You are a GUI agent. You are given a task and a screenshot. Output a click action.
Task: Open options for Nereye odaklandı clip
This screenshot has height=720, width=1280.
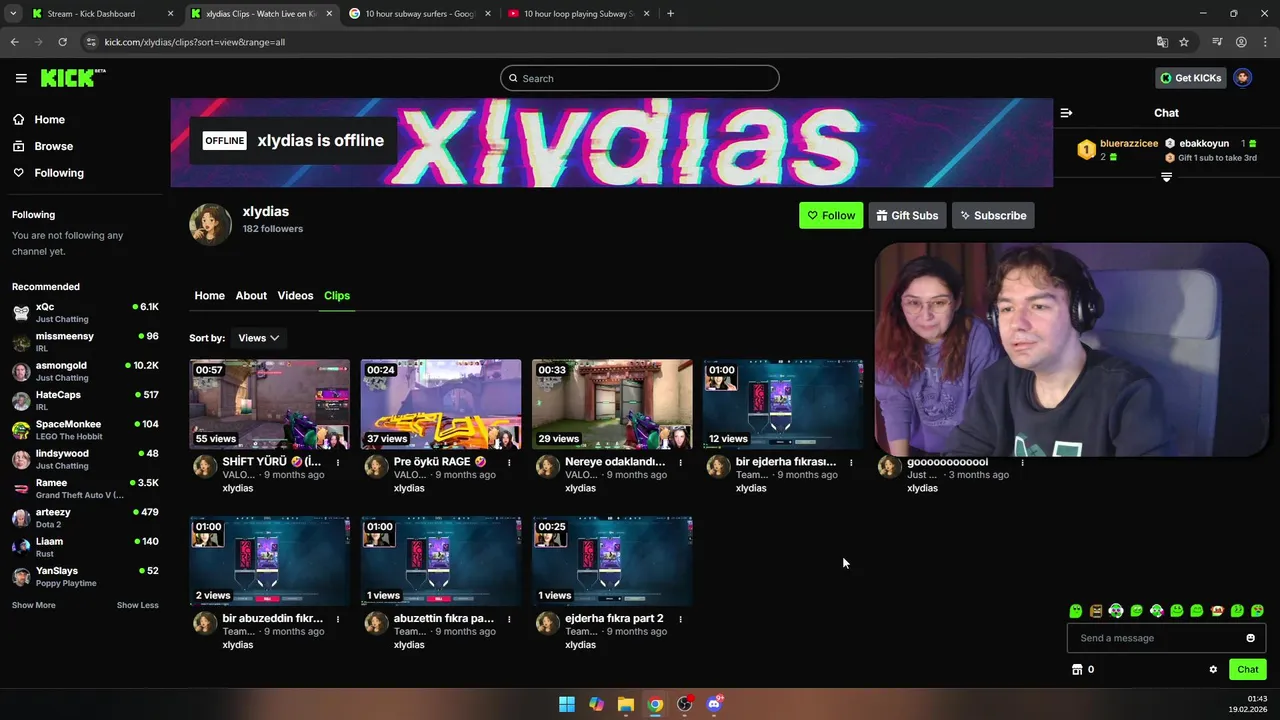point(680,462)
